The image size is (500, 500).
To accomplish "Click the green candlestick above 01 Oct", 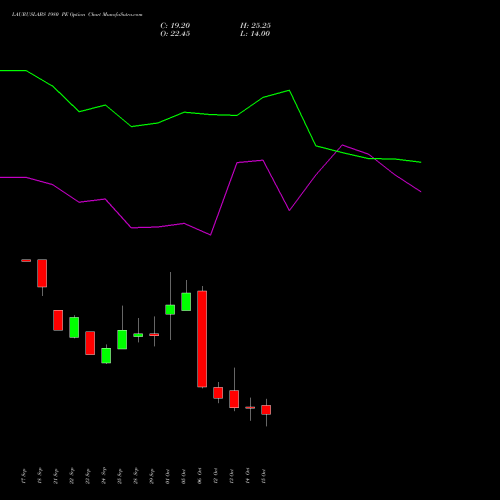I will [170, 309].
